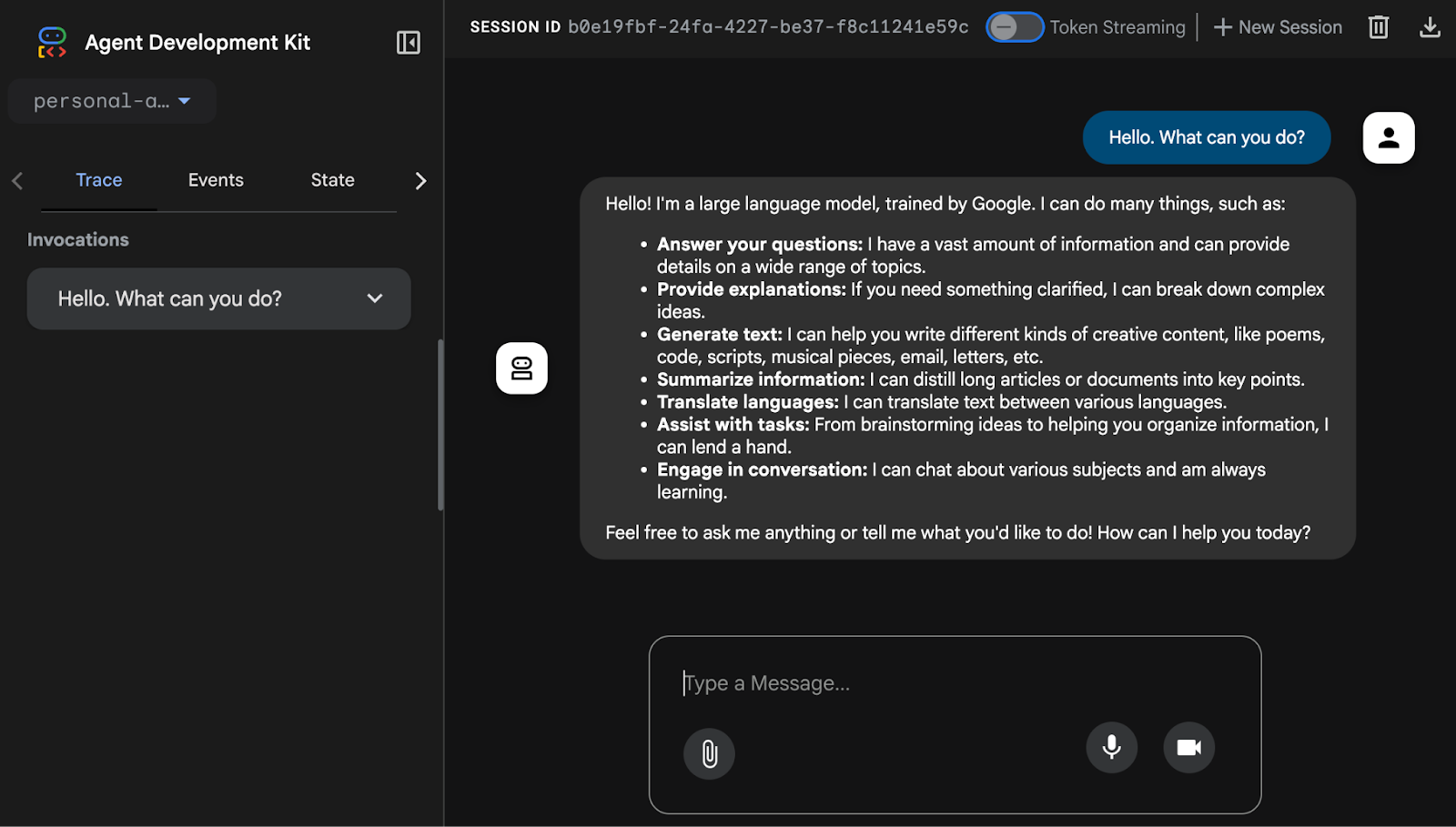1456x827 pixels.
Task: Switch to the Events tab
Action: pyautogui.click(x=215, y=180)
